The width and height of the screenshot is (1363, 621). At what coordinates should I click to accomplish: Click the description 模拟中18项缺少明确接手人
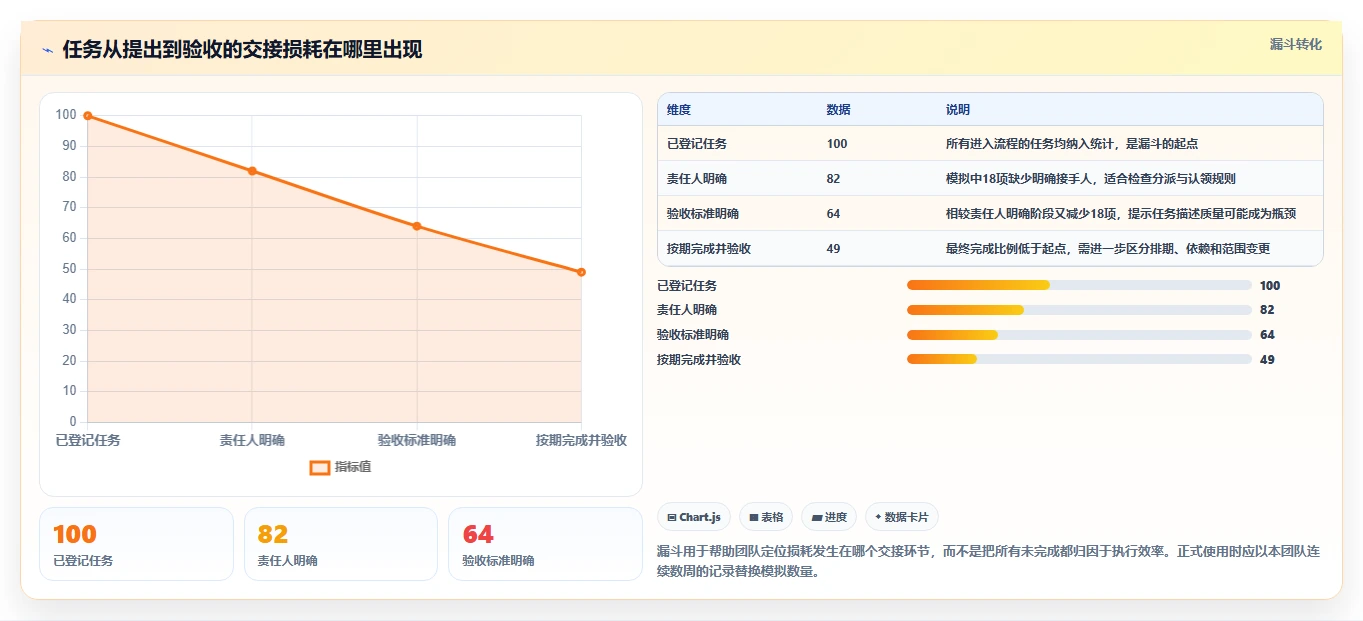[x=1091, y=179]
